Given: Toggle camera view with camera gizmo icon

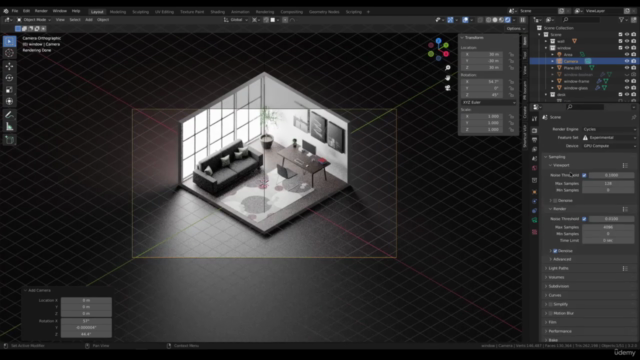Looking at the screenshot, I should [448, 88].
